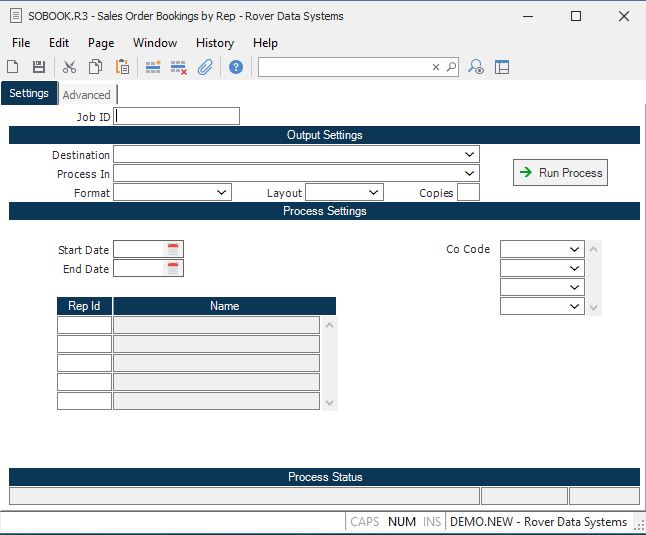646x535 pixels.
Task: Clear the toolbar search box with X
Action: (x=436, y=67)
